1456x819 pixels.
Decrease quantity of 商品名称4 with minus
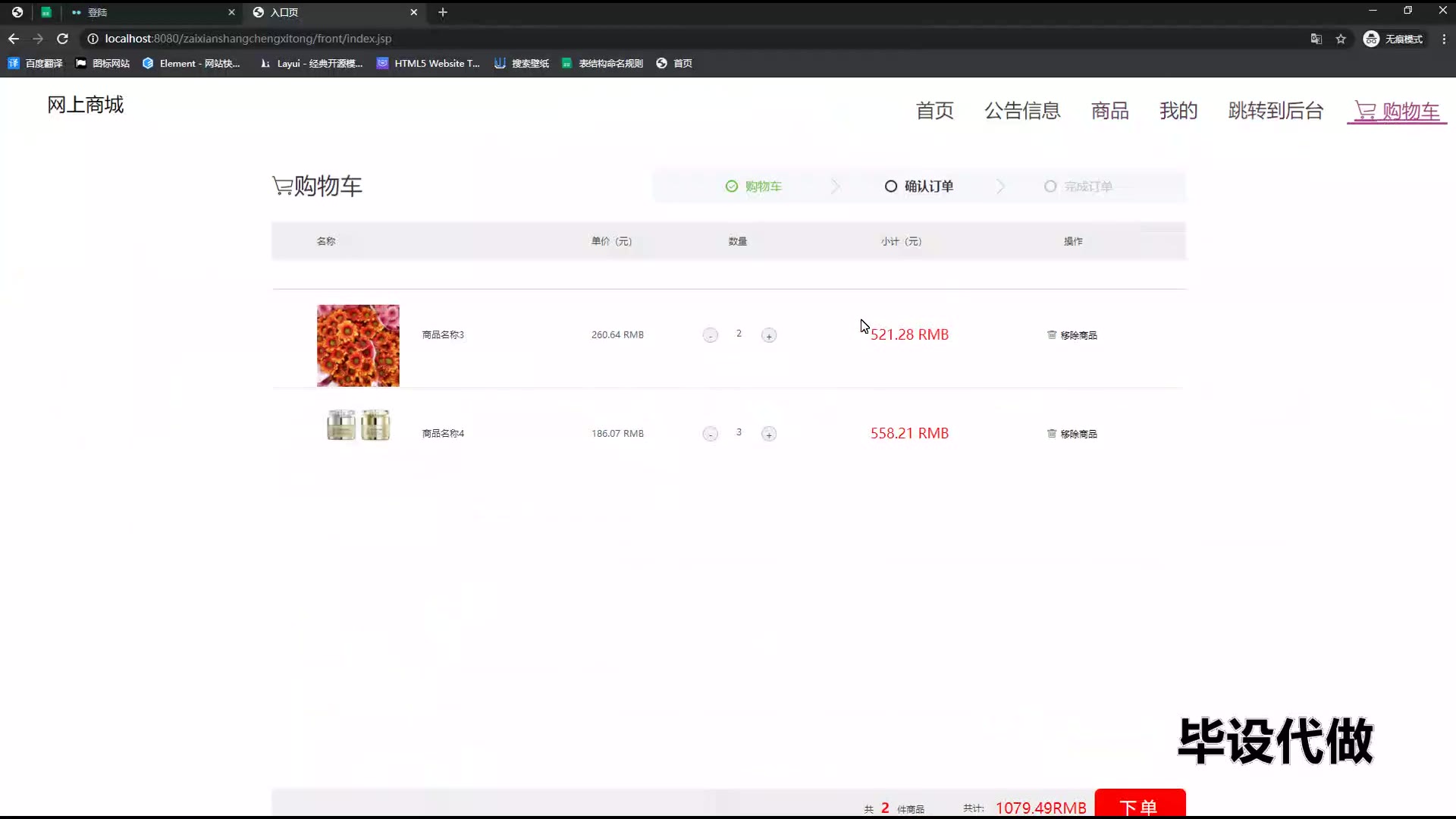710,434
